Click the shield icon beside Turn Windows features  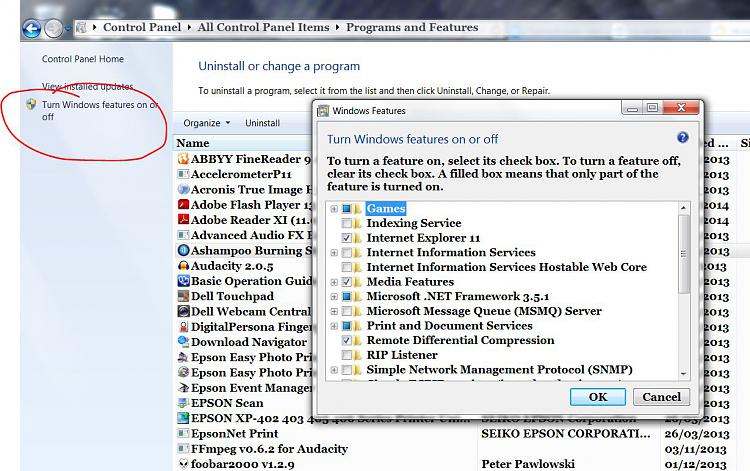[x=32, y=104]
